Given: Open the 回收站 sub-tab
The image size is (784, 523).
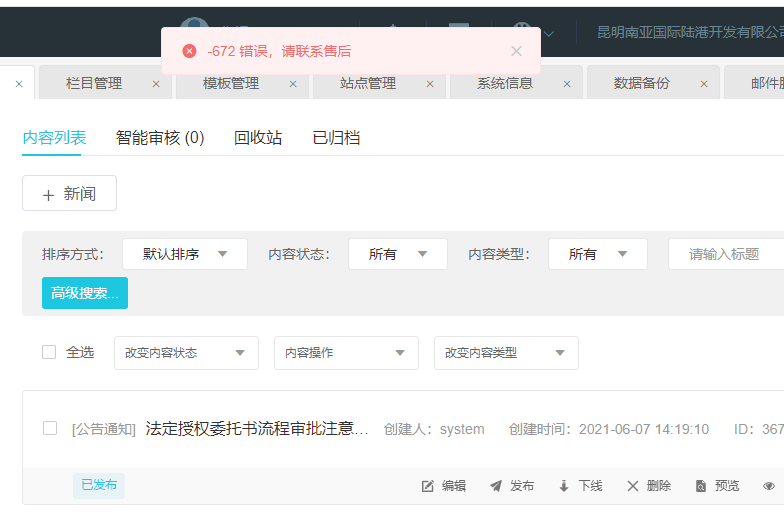Looking at the screenshot, I should [258, 138].
